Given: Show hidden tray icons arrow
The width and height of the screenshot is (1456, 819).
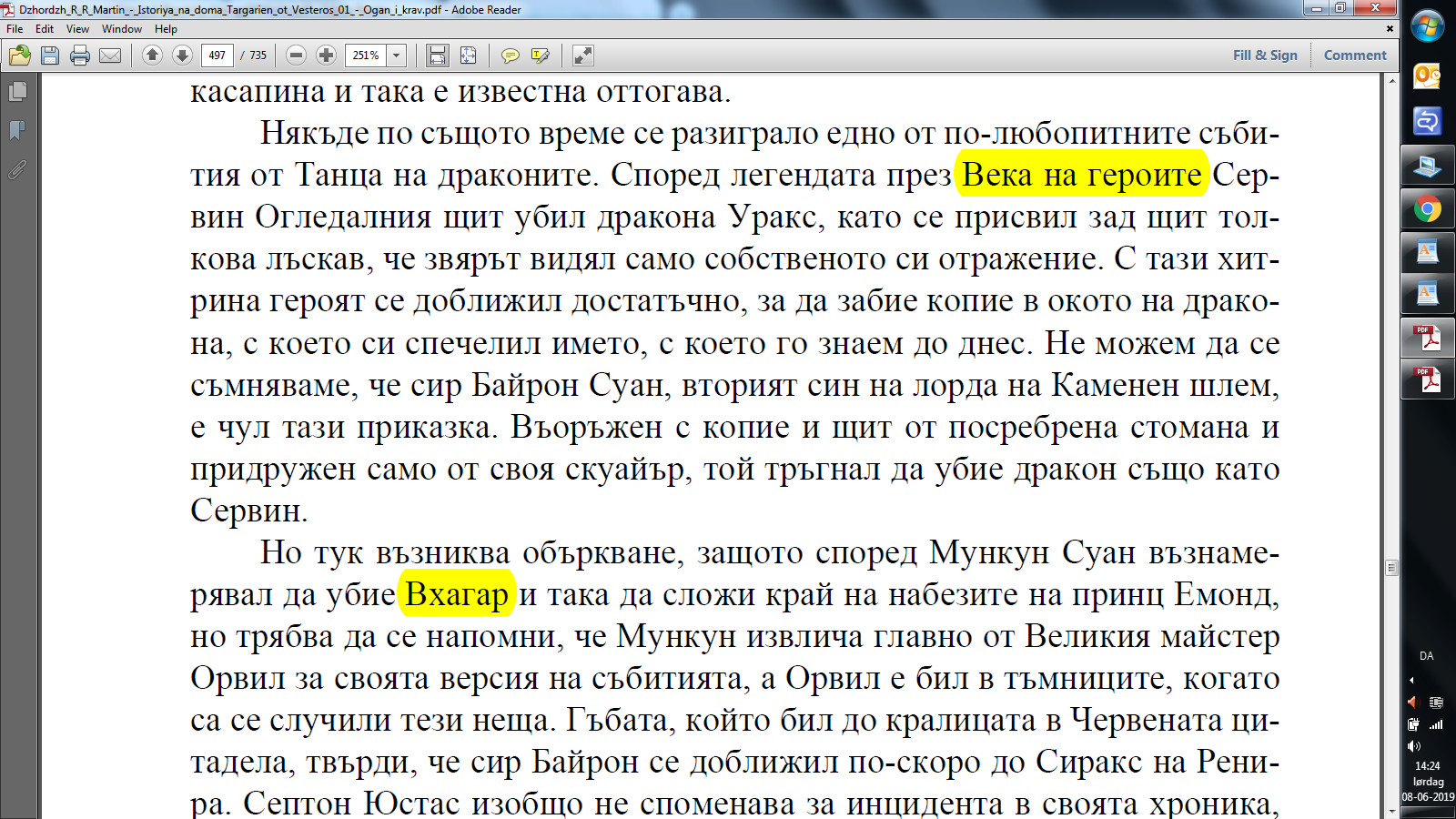Looking at the screenshot, I should (x=1411, y=680).
